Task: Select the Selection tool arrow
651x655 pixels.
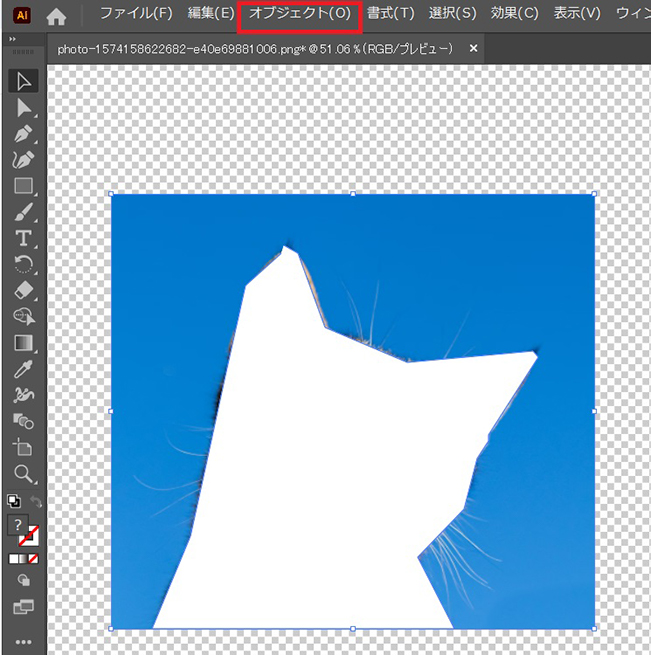Action: (24, 82)
